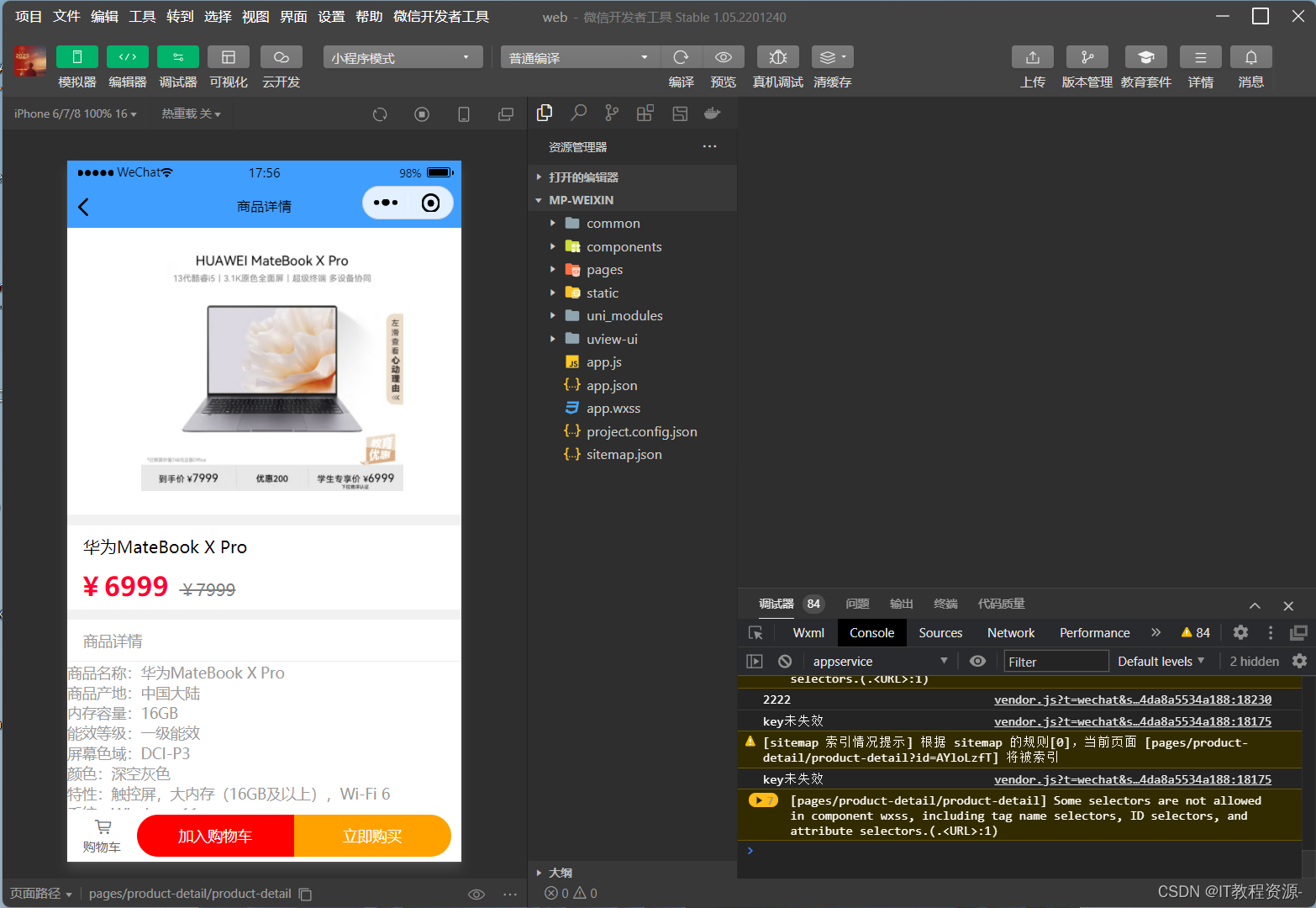Open the project.config.json file
Image resolution: width=1316 pixels, height=908 pixels.
click(634, 432)
